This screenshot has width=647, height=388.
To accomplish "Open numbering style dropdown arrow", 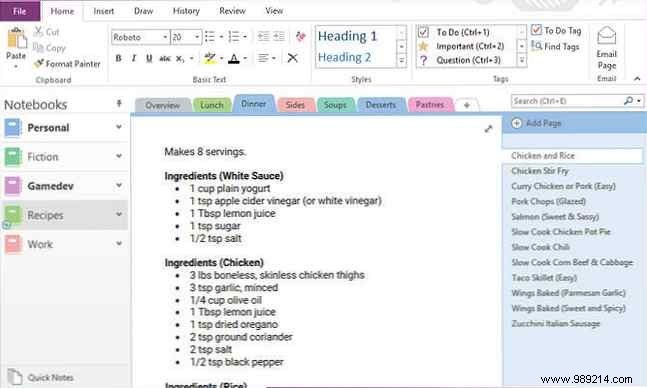I will coord(245,37).
